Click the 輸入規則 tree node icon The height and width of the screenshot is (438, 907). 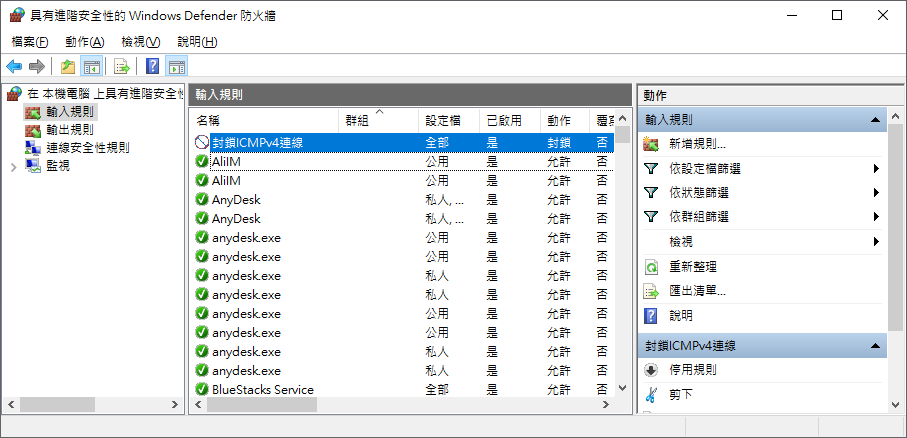32,111
